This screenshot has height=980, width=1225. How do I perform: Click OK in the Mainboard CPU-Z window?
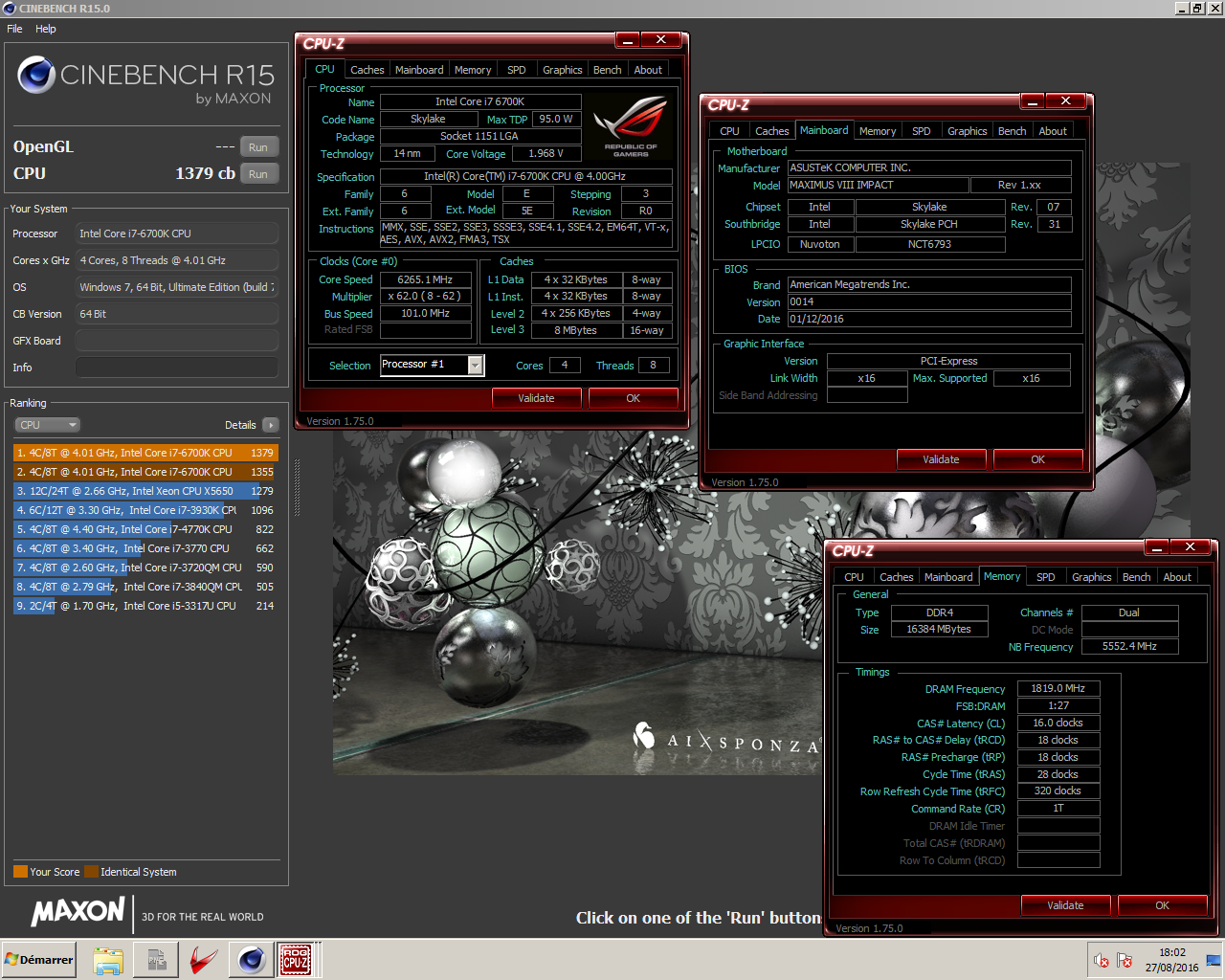coord(1037,459)
